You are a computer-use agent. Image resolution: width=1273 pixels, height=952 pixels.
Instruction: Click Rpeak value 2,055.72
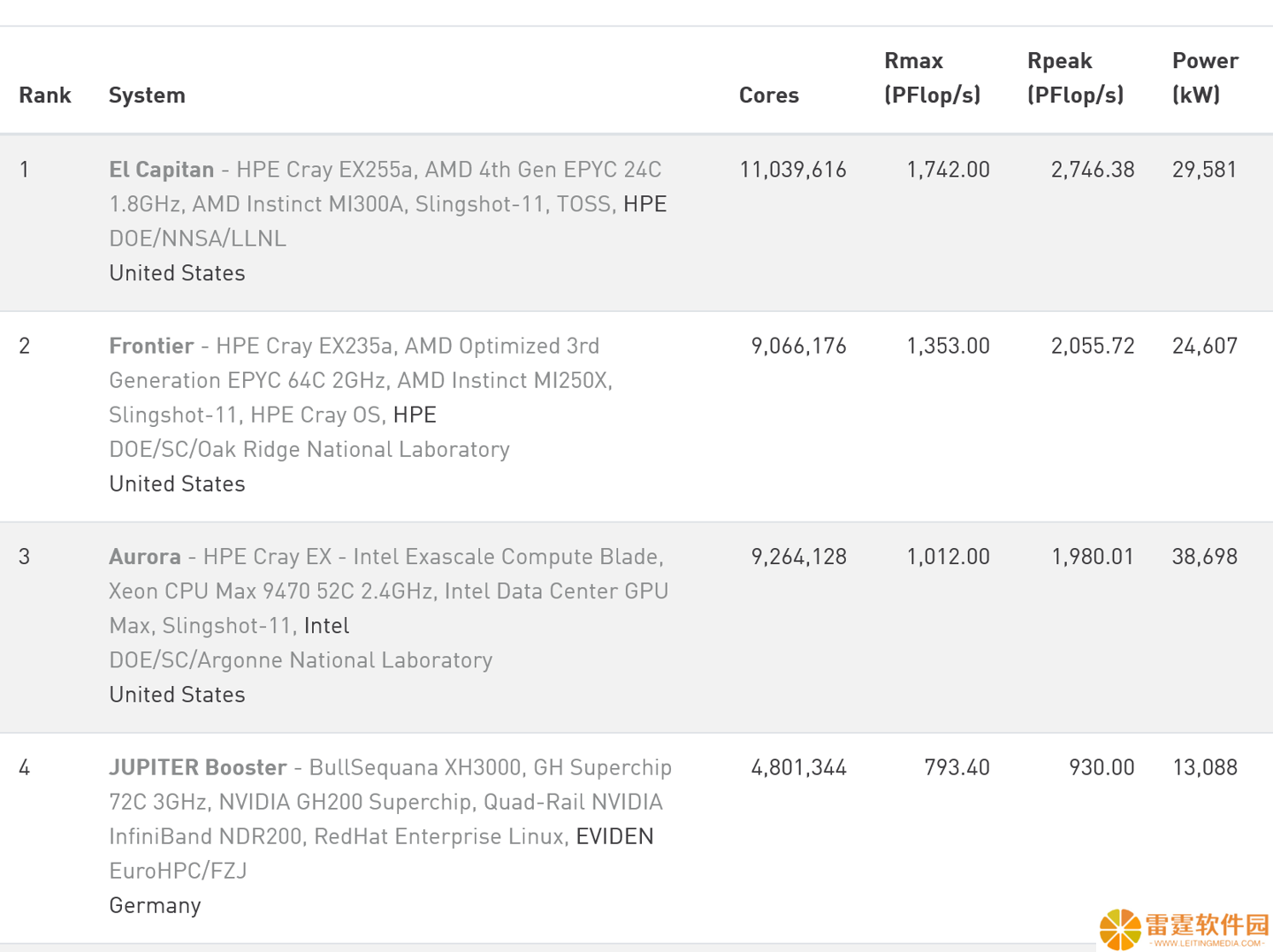(1093, 346)
